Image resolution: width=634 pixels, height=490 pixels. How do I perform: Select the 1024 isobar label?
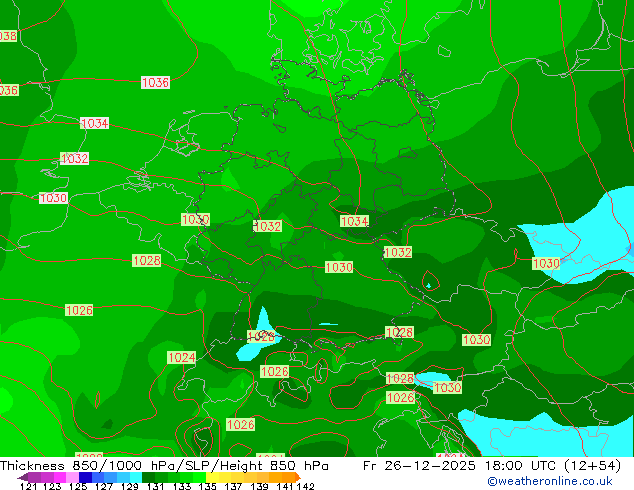click(x=182, y=357)
